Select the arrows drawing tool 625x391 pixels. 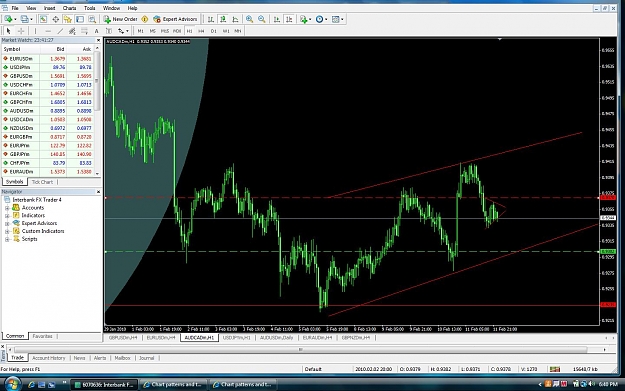(121, 31)
